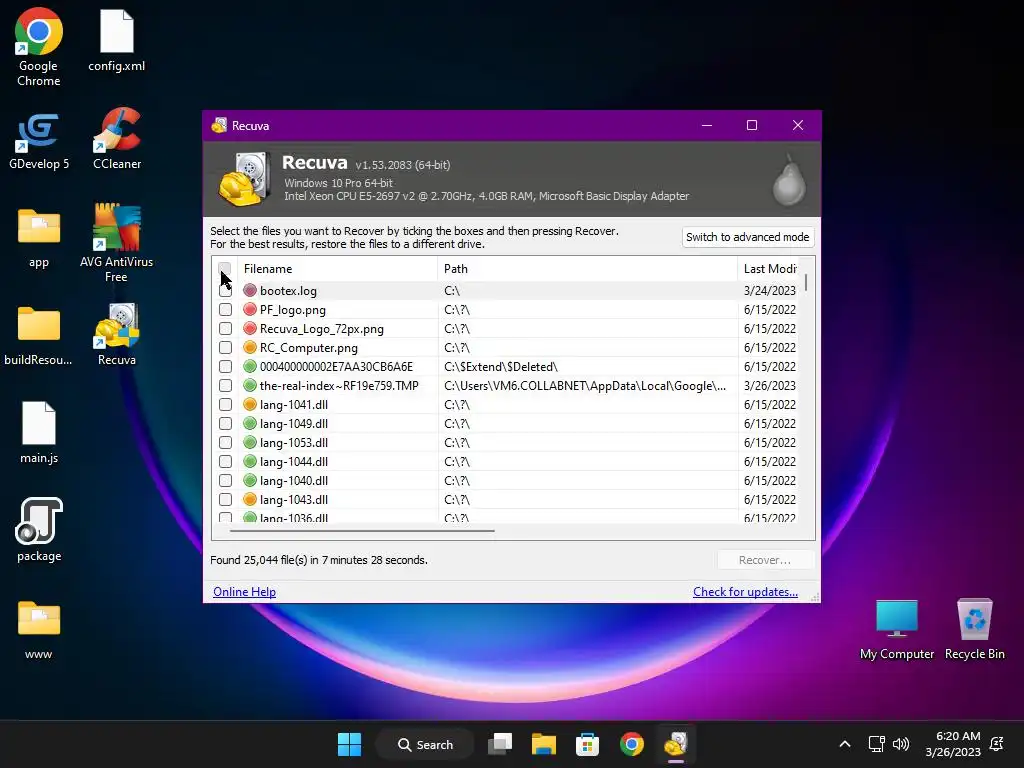Screen dimensions: 1024x768
Task: Open File Explorer from taskbar
Action: 543,744
